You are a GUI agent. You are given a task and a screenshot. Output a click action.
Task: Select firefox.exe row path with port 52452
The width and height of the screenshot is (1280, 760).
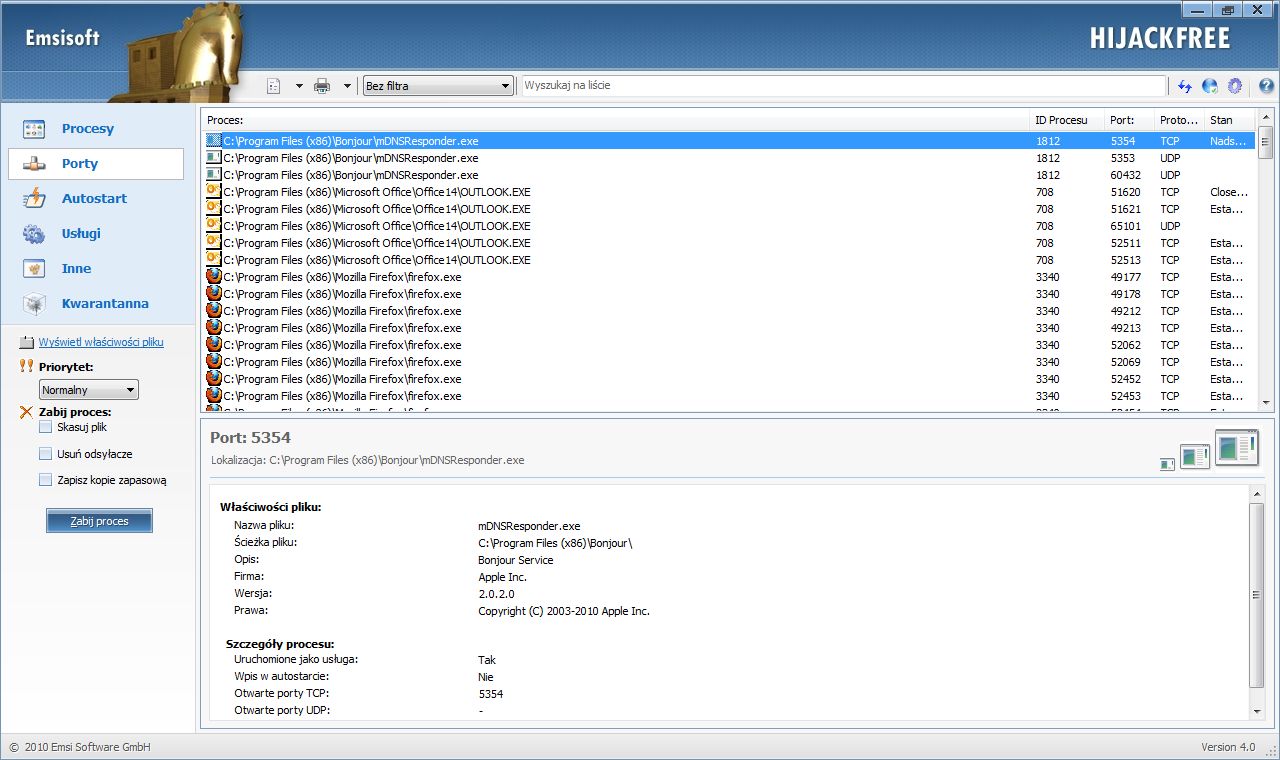click(x=342, y=379)
